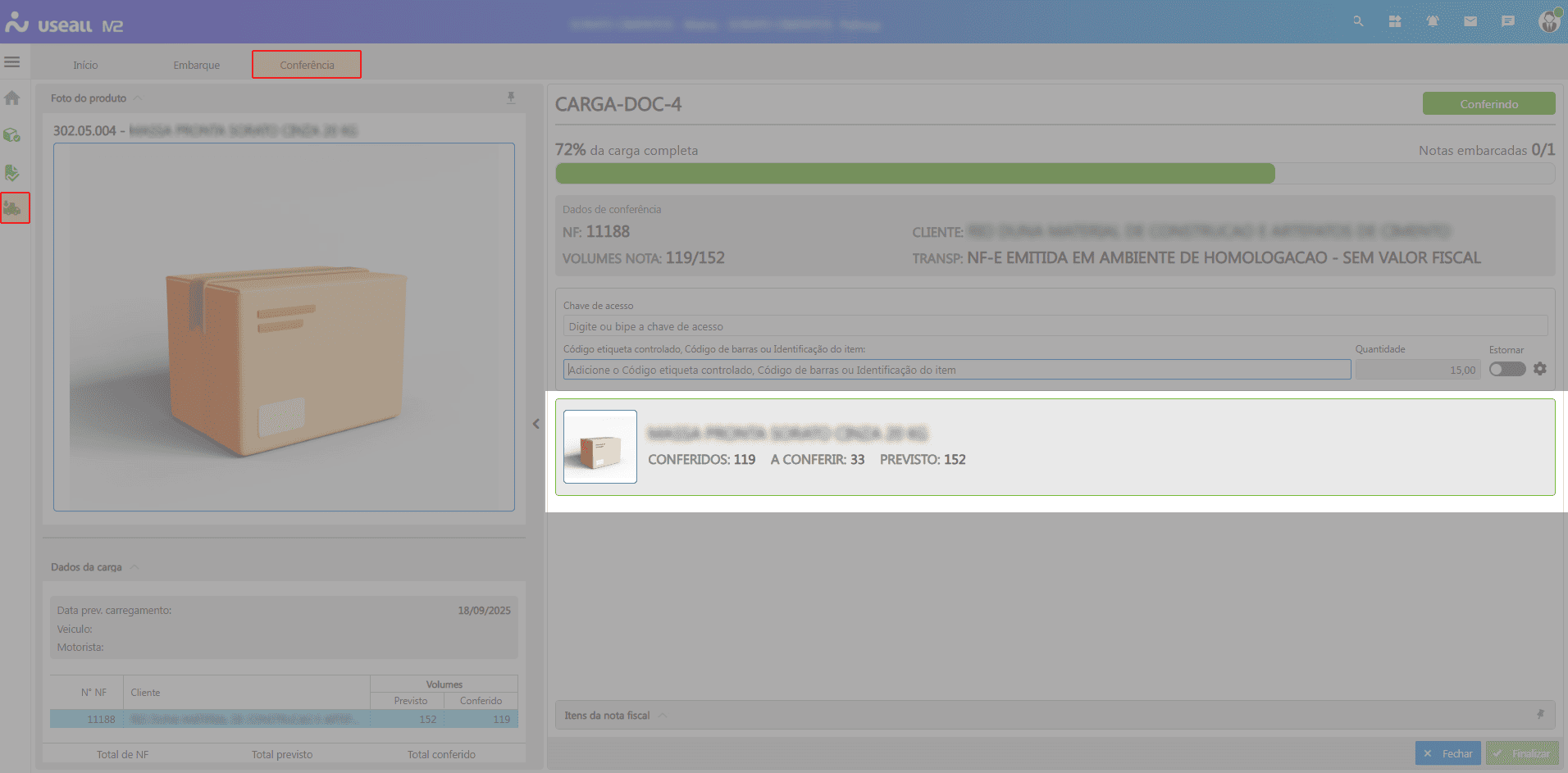
Task: Pin the Itens da nota fiscal panel
Action: coord(1540,715)
